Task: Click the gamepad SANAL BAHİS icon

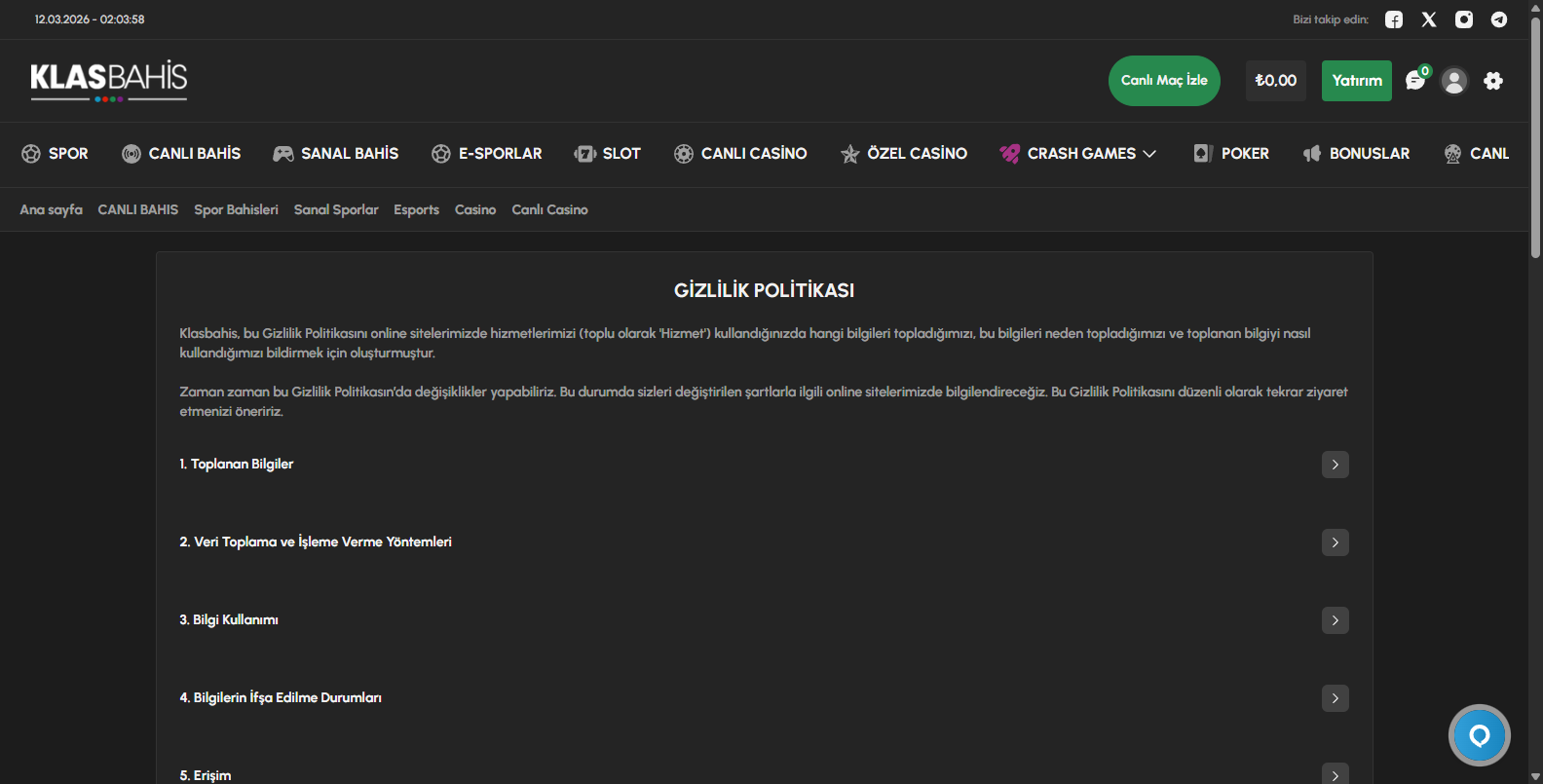Action: coord(283,154)
